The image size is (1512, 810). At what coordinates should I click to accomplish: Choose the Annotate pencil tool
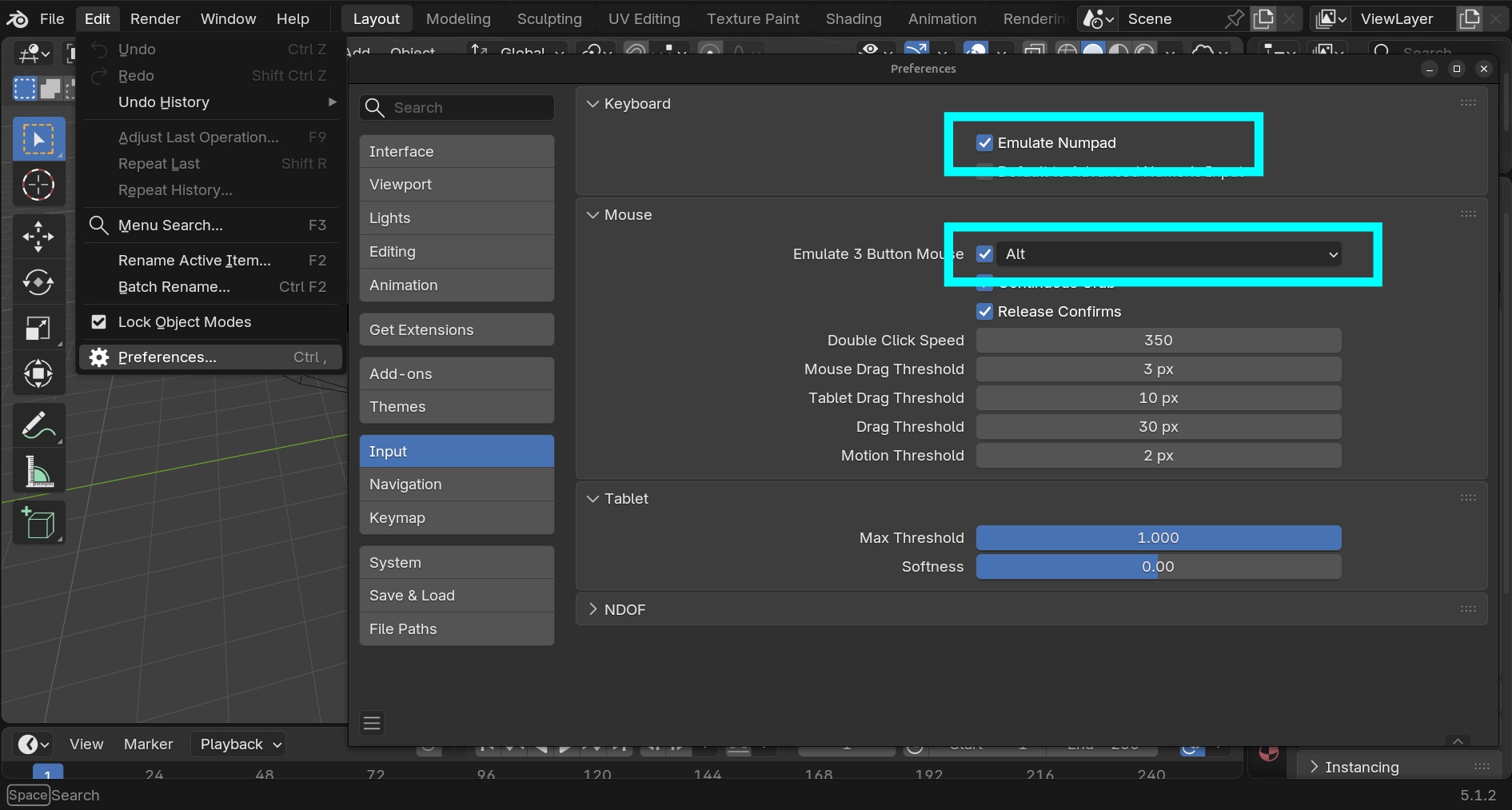38,425
